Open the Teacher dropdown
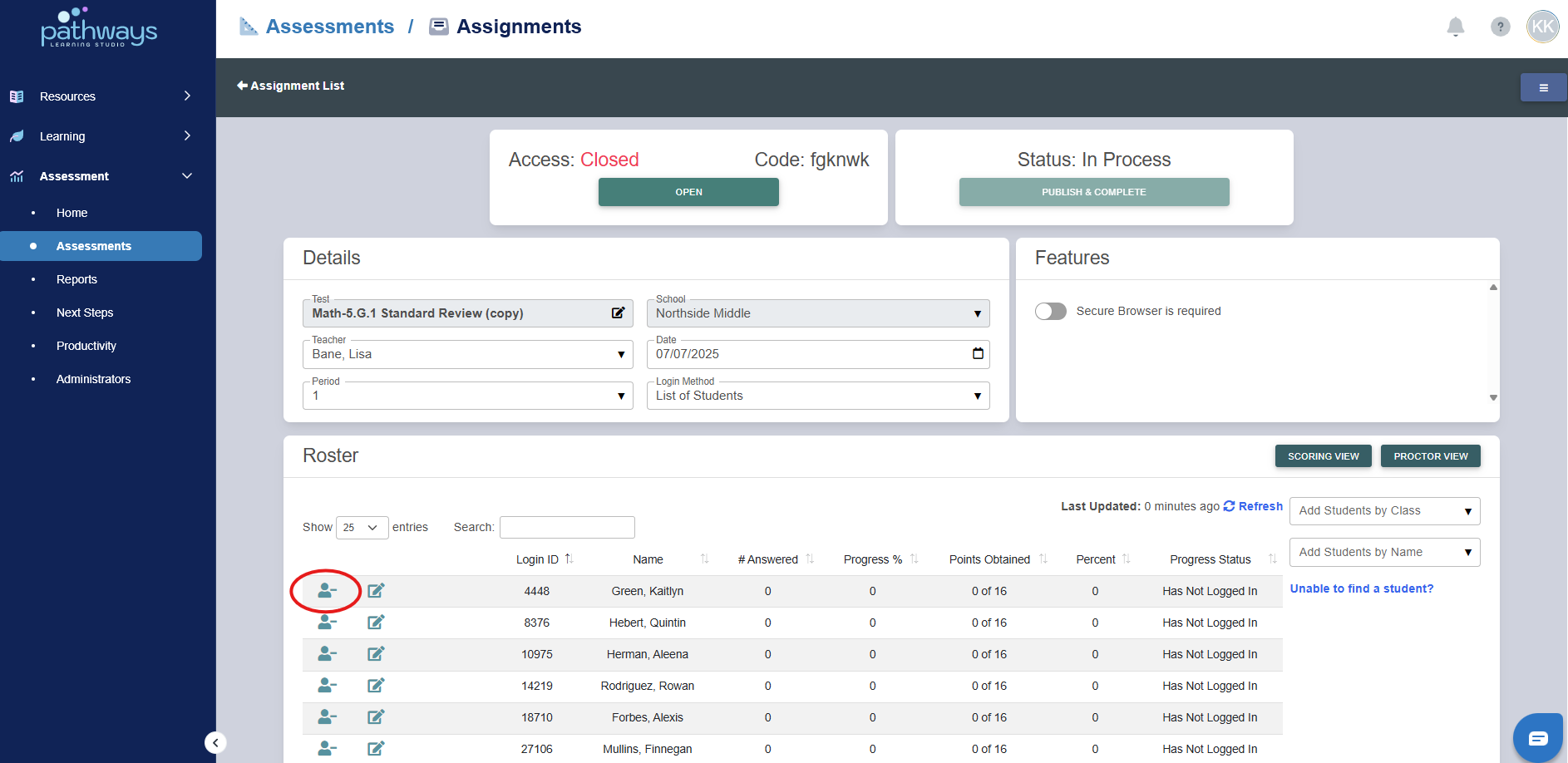The height and width of the screenshot is (763, 1568). click(x=468, y=354)
